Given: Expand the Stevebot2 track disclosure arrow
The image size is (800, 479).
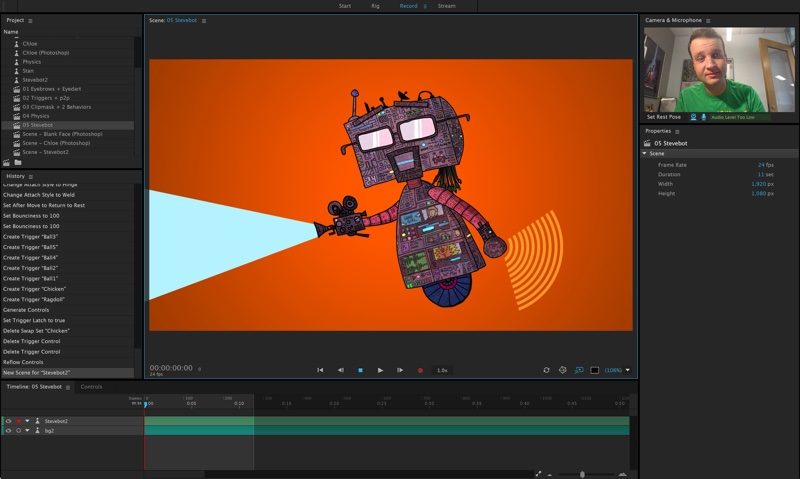Looking at the screenshot, I should (x=28, y=421).
